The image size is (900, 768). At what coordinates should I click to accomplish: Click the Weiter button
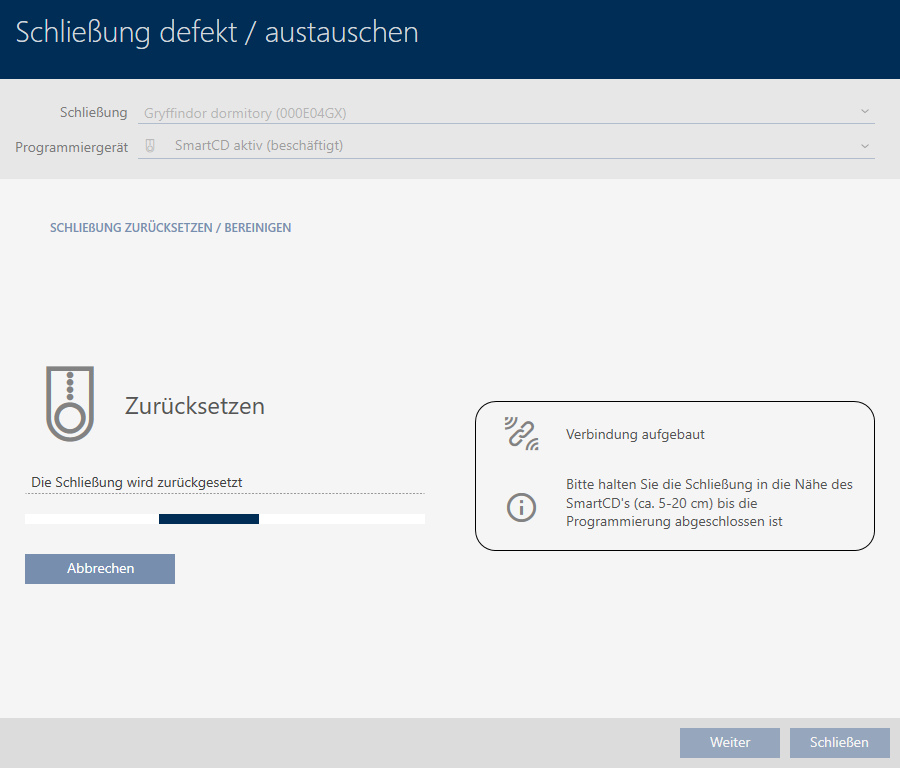[x=729, y=742]
